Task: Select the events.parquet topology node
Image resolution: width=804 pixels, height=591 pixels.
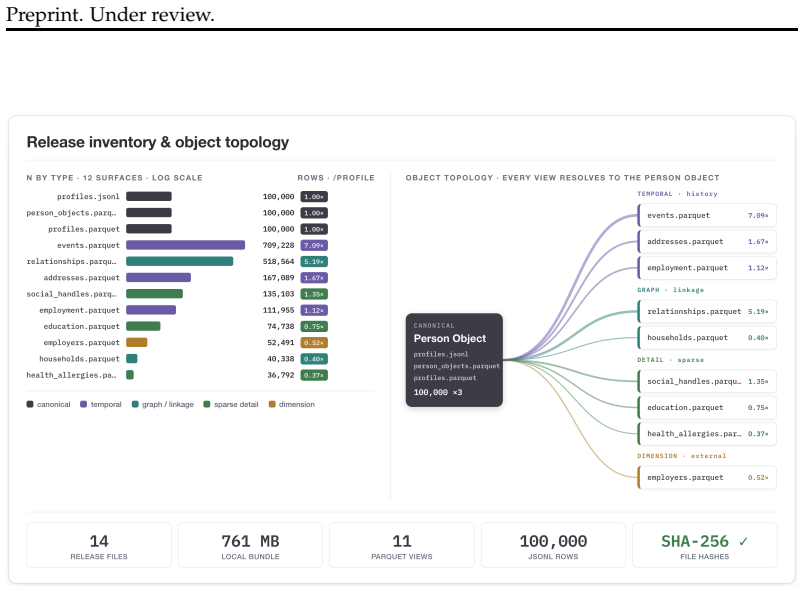Action: pos(707,215)
